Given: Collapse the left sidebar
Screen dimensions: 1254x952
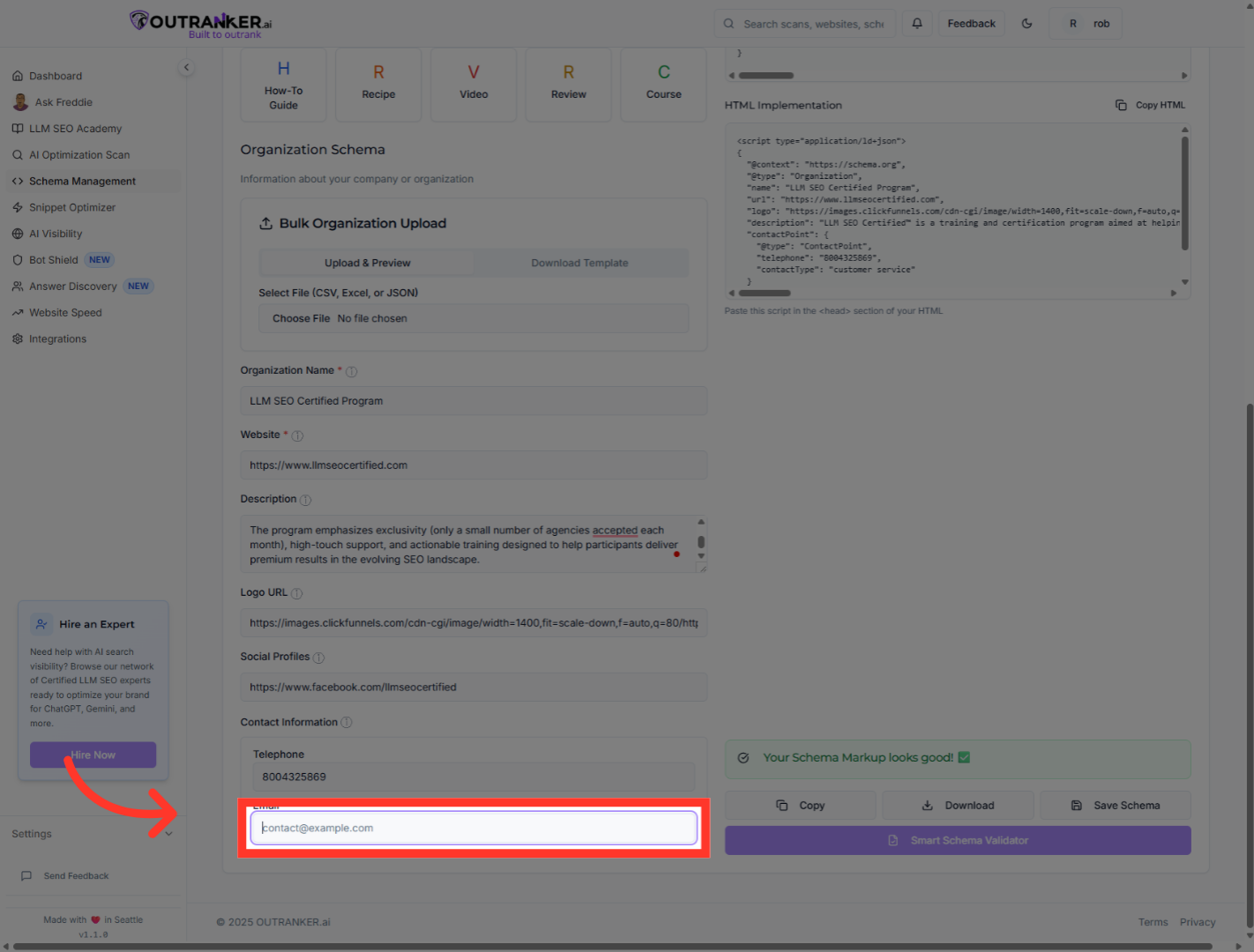Looking at the screenshot, I should pos(186,67).
